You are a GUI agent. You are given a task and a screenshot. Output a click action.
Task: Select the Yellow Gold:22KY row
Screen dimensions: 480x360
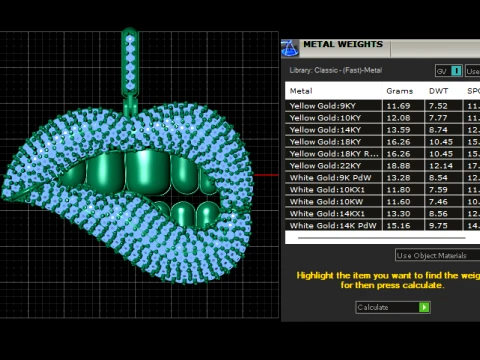(x=383, y=166)
